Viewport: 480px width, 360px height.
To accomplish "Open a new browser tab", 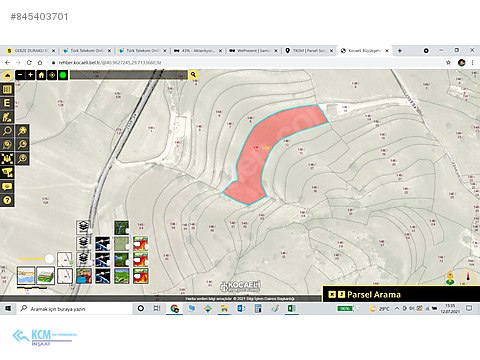I will coord(399,51).
